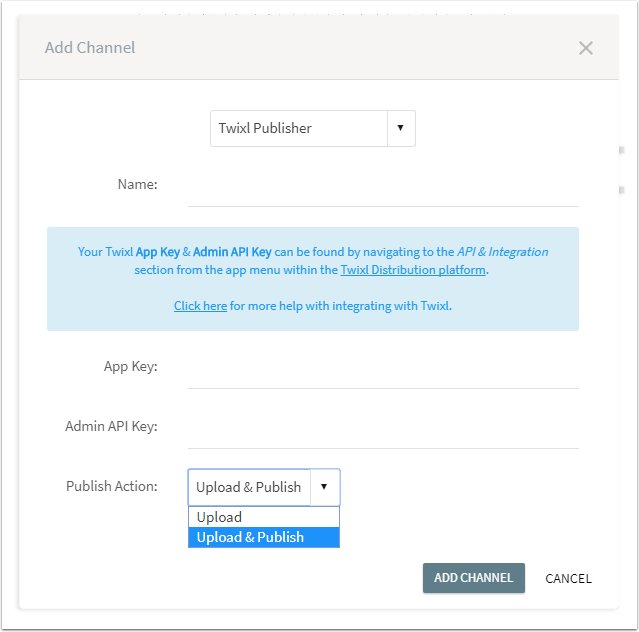
Task: Click the italic 'API & Integration' text
Action: point(502,252)
